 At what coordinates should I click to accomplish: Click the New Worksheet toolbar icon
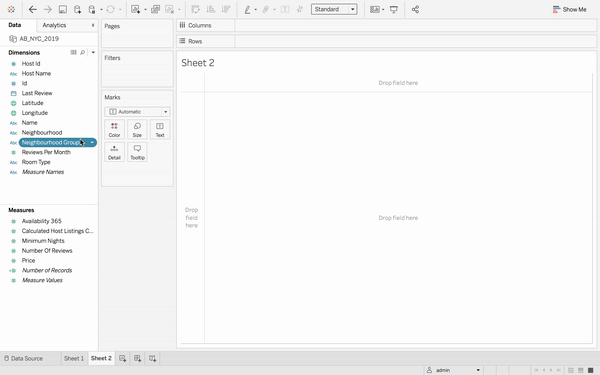tap(135, 9)
